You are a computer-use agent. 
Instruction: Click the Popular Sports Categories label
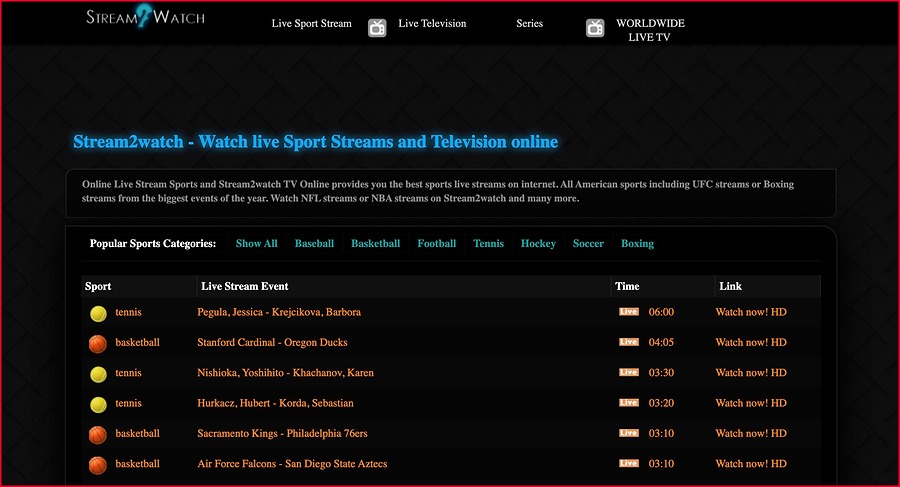(153, 244)
